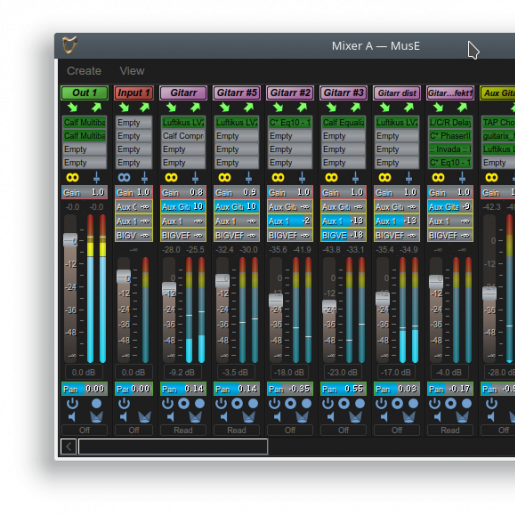
Task: Toggle stereo/mono on Gitarr #5 strip
Action: pos(225,177)
